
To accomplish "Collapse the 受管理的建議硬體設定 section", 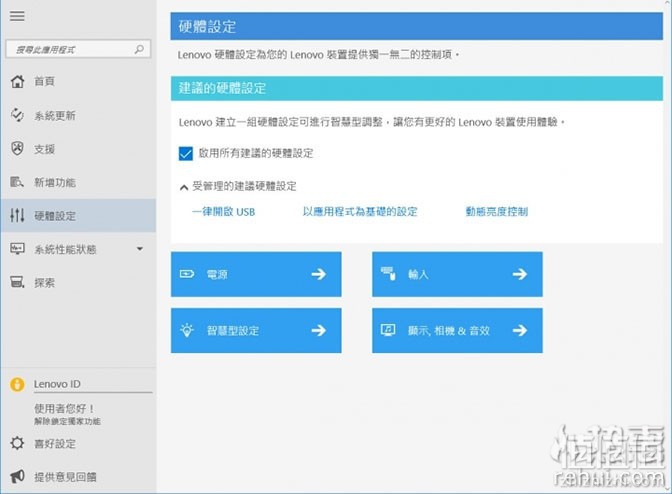I will (184, 187).
